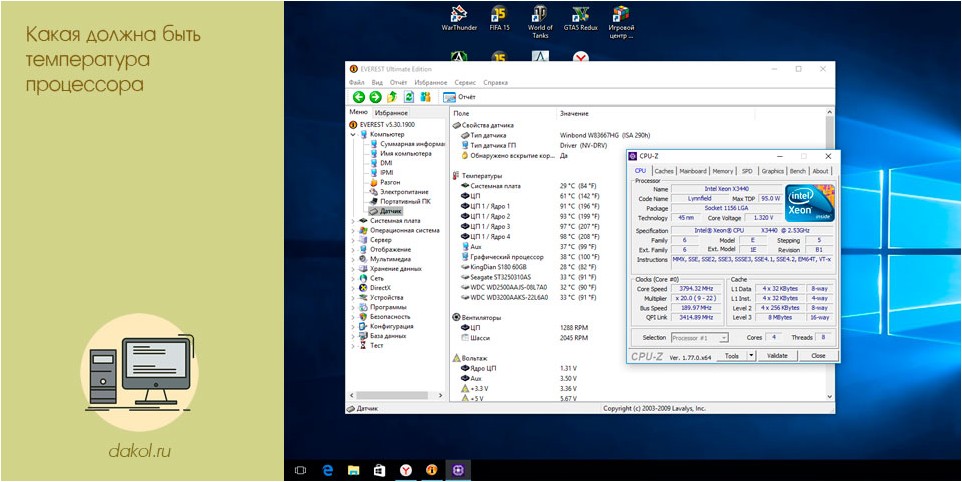This screenshot has width=962, height=482.
Task: Expand the Мультимедиа tree node
Action: click(x=353, y=259)
